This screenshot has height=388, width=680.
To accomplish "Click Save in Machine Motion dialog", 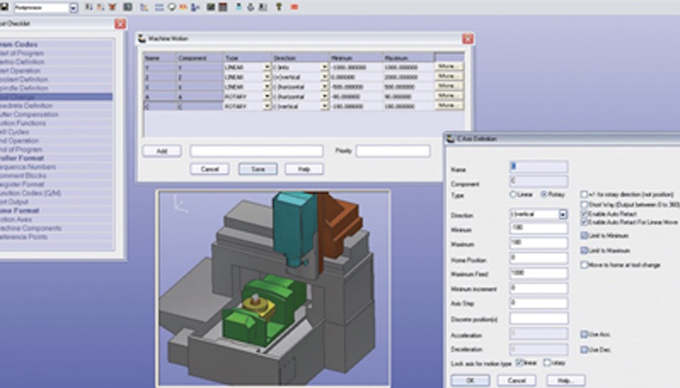I will point(258,169).
